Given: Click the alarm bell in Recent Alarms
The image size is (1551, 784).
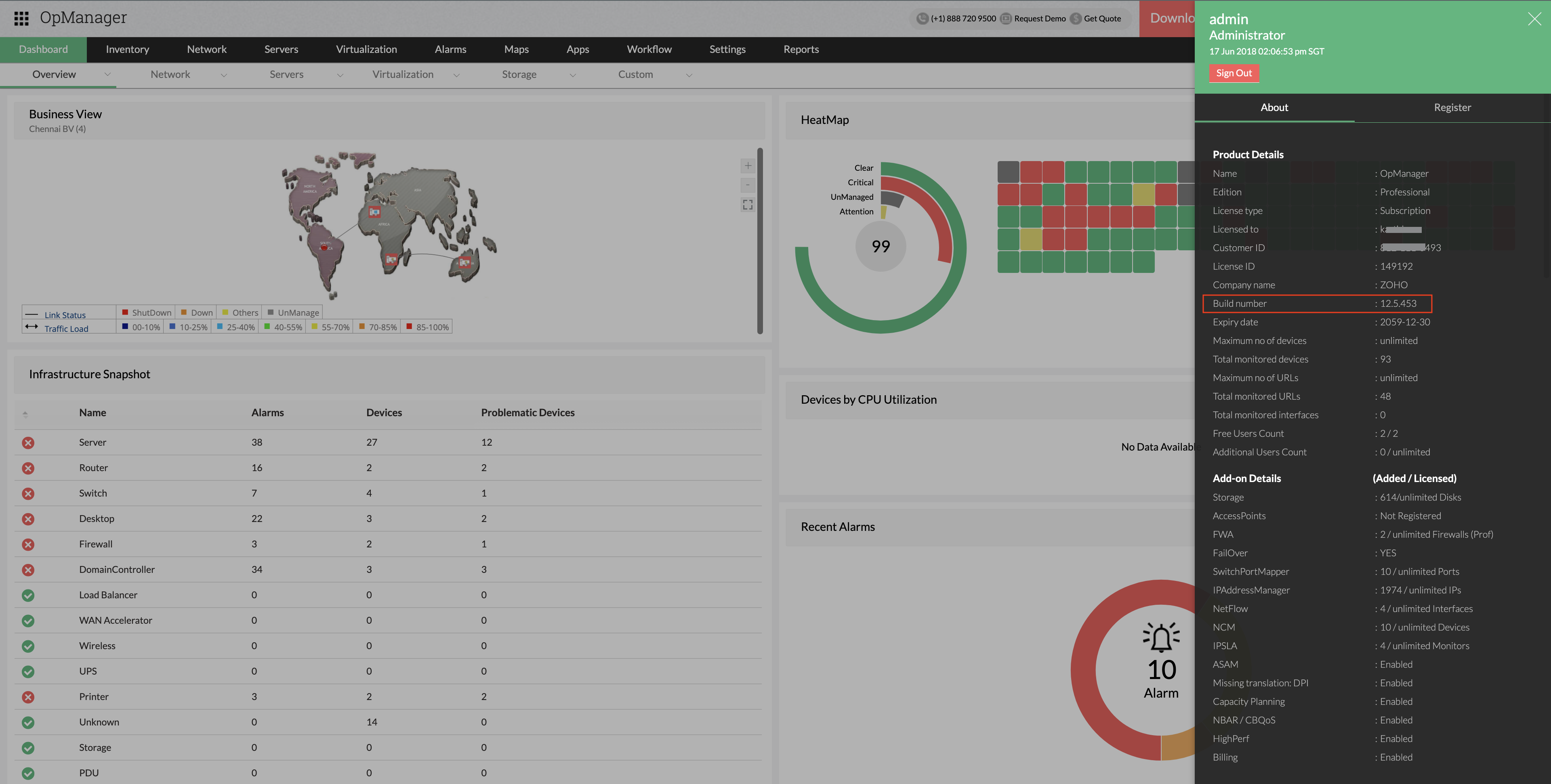Looking at the screenshot, I should point(1161,638).
